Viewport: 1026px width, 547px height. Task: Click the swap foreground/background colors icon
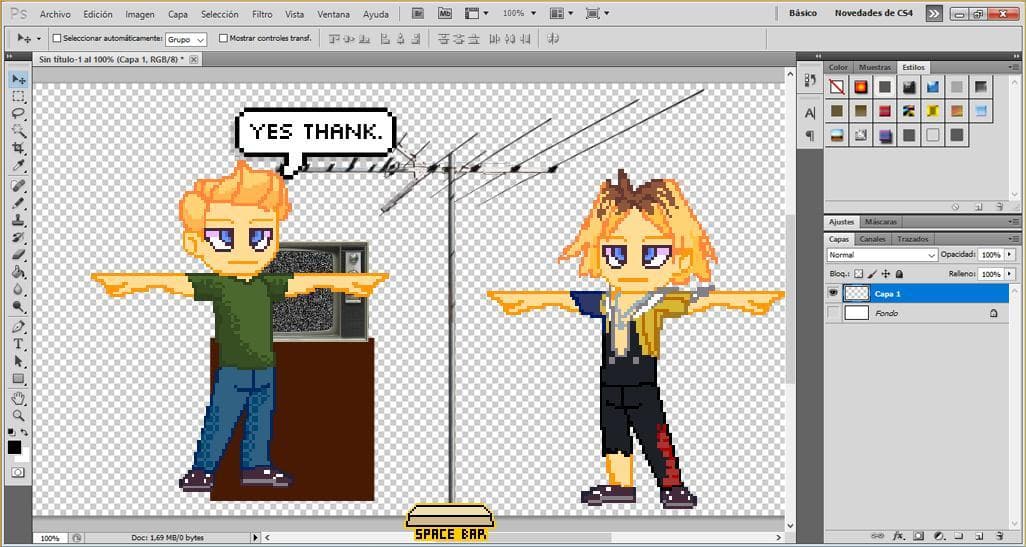[24, 432]
